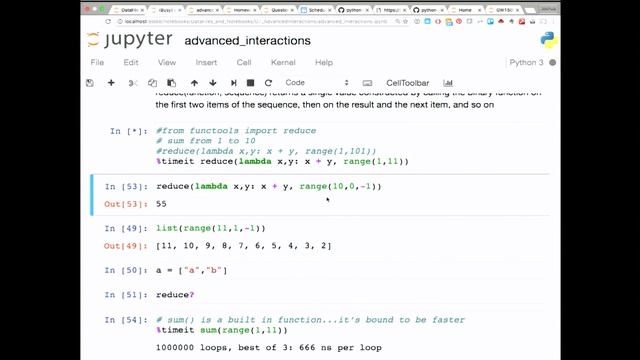
Task: Click the Python 3 kernel name
Action: pos(526,62)
